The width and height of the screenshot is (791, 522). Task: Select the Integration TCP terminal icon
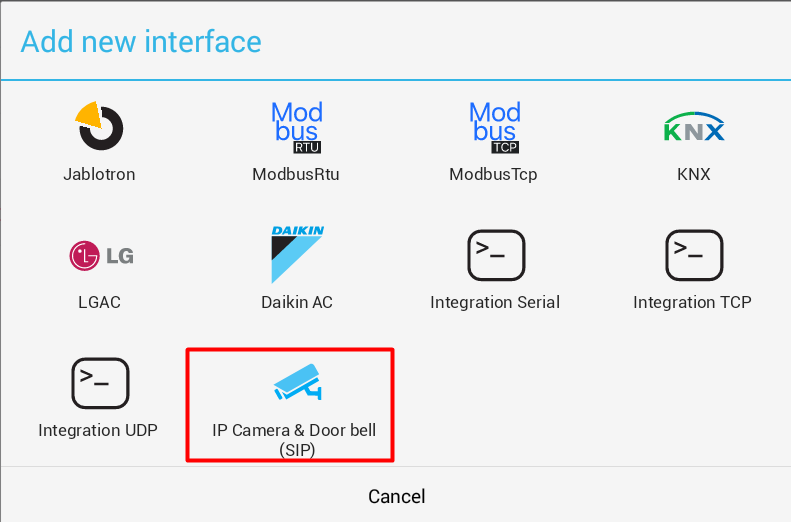(x=693, y=255)
